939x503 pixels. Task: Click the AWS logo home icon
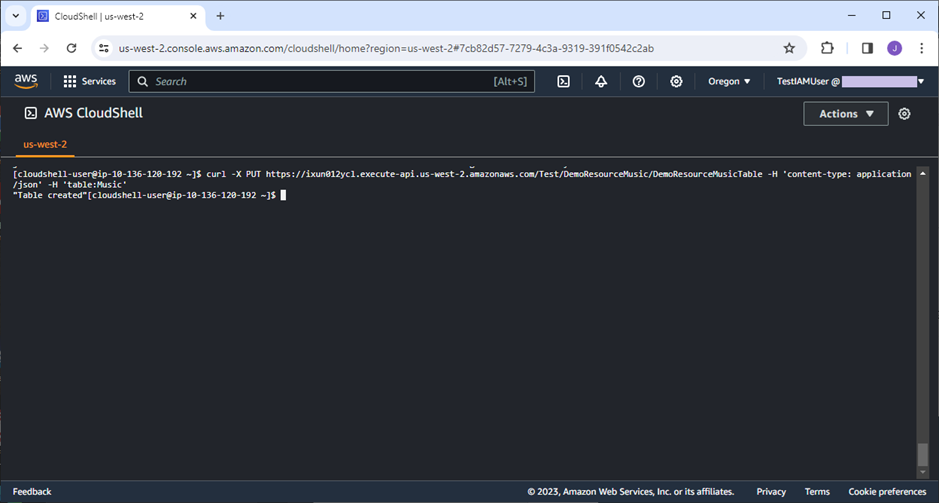26,81
